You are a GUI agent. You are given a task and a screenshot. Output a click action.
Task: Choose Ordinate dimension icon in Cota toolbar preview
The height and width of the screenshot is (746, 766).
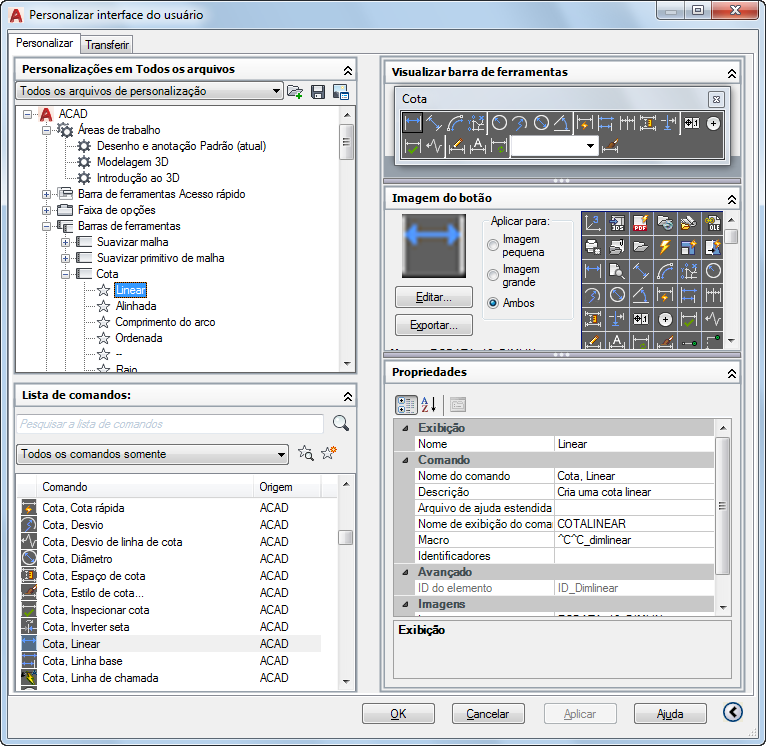pyautogui.click(x=476, y=123)
